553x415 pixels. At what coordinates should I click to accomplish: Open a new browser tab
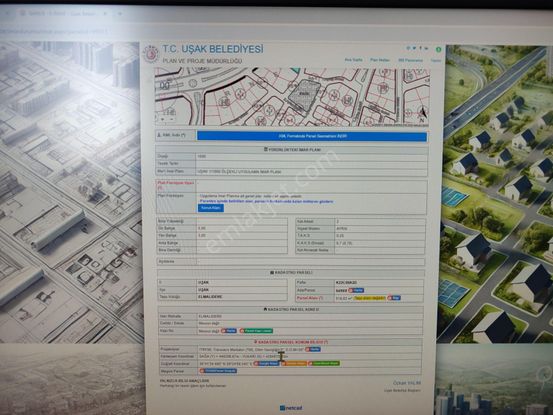click(120, 14)
